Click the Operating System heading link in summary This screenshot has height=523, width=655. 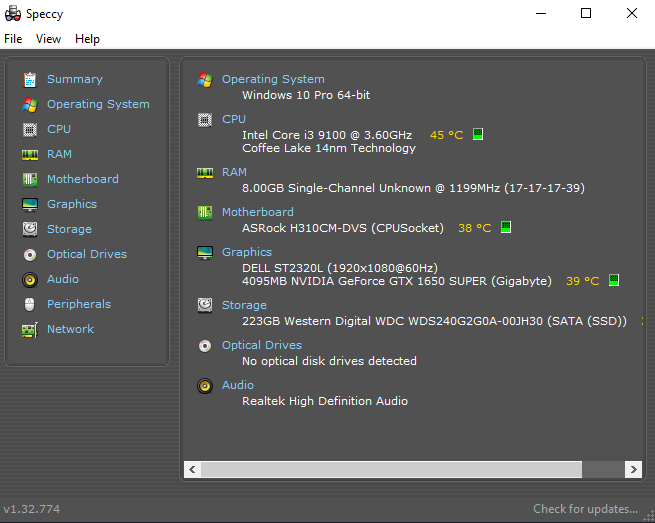coord(273,79)
